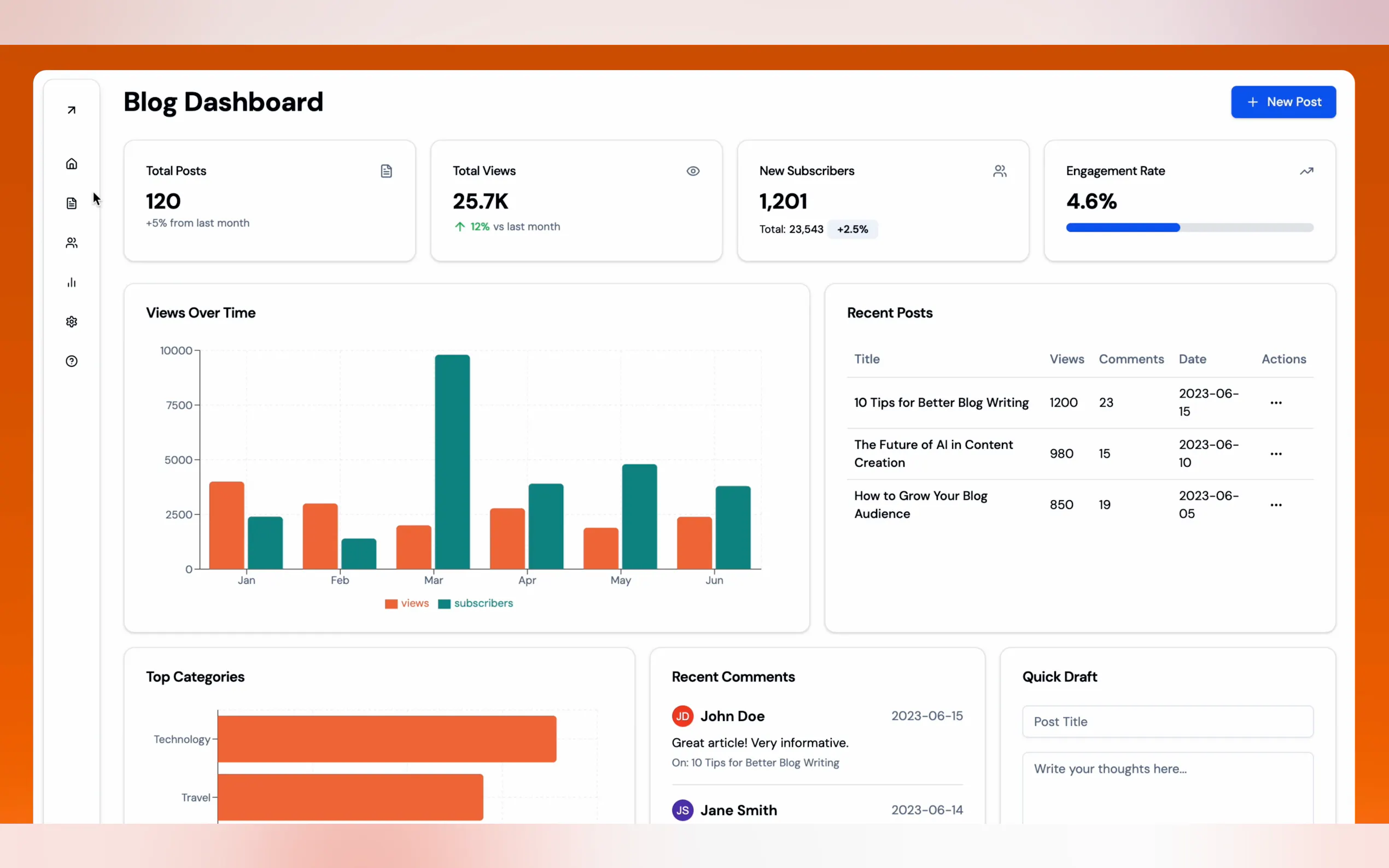Click the document icon on Total Posts card
This screenshot has width=1389, height=868.
click(x=386, y=171)
